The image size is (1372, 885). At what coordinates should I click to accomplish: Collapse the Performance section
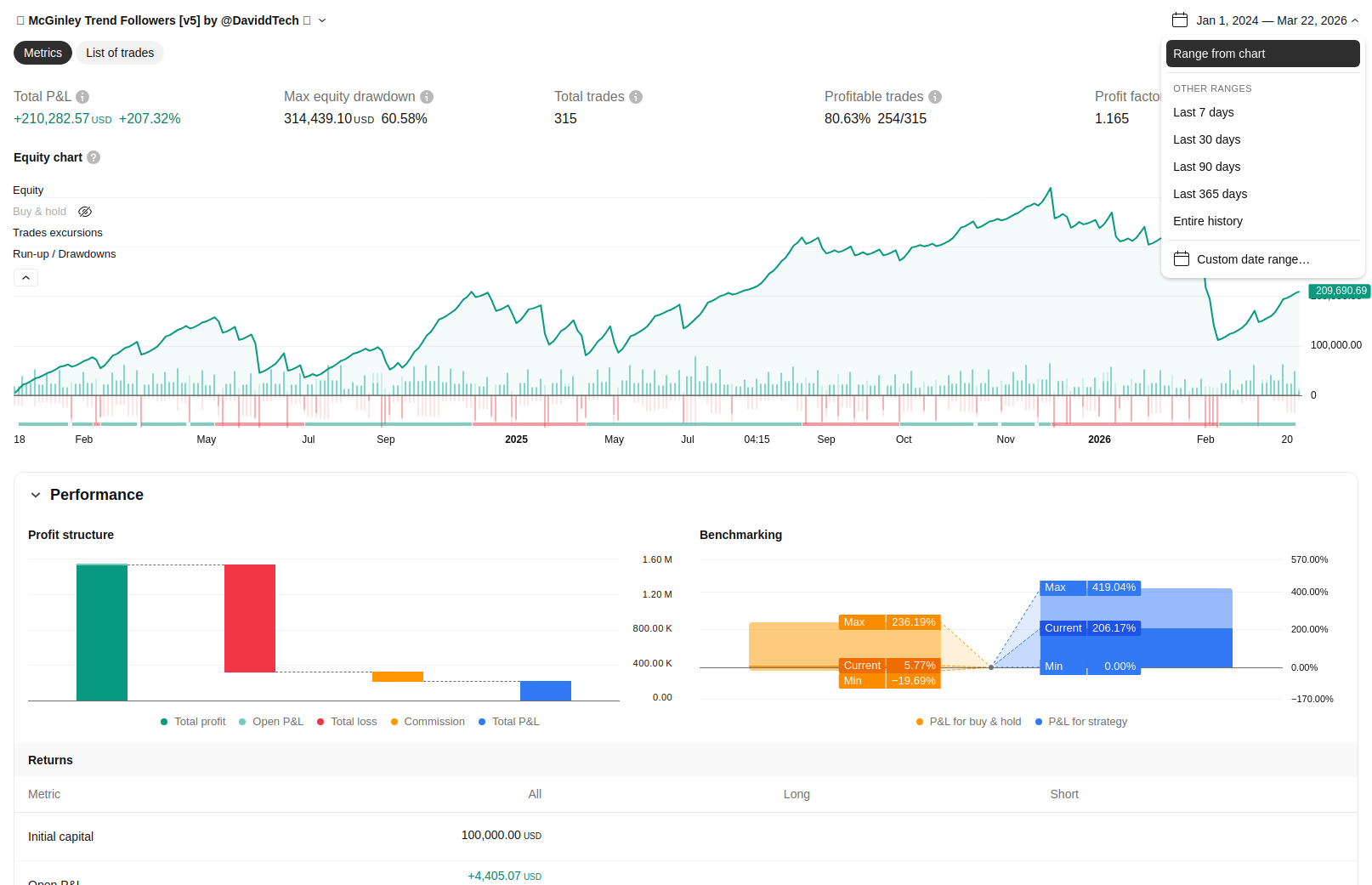point(36,495)
